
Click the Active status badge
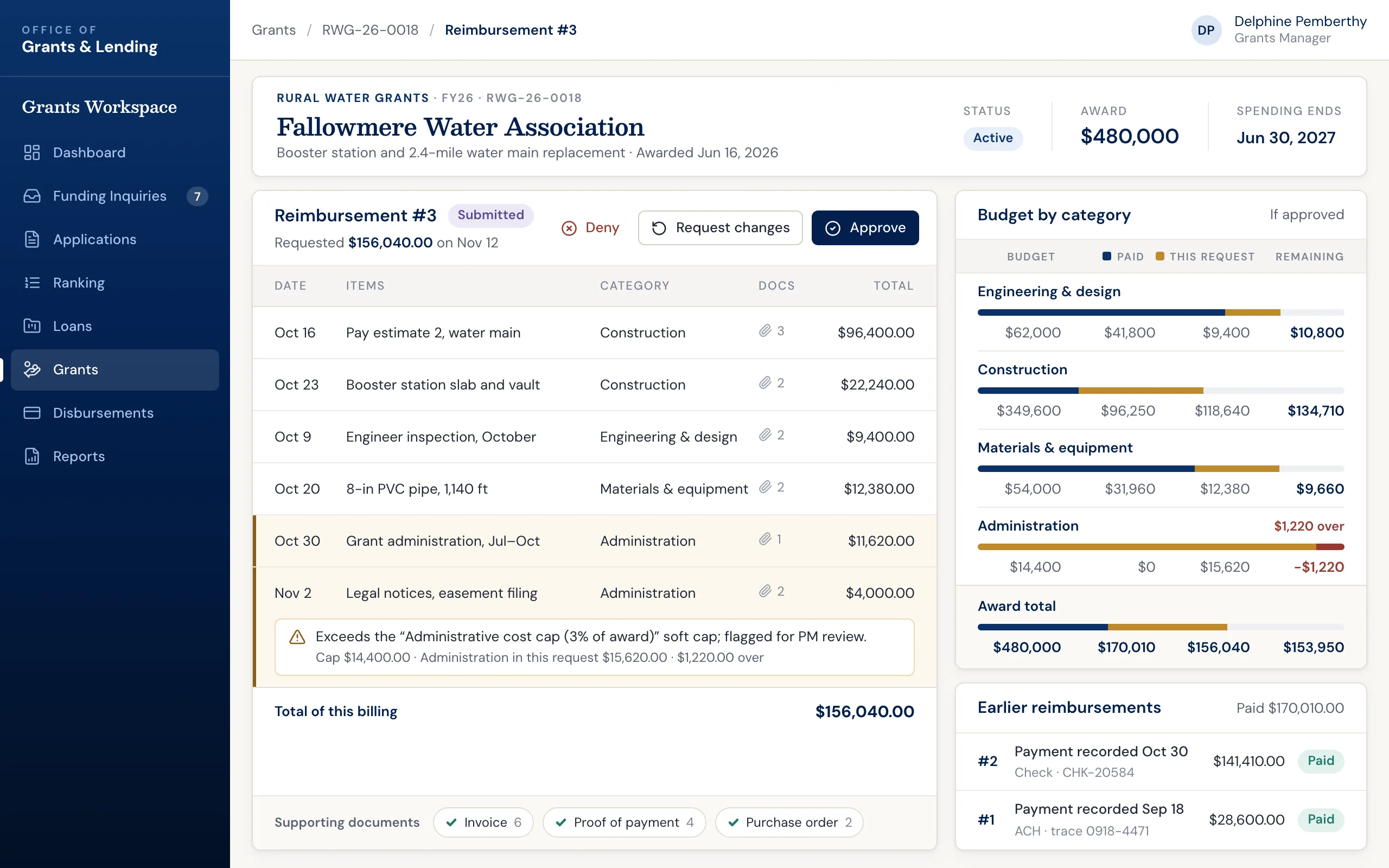[992, 138]
